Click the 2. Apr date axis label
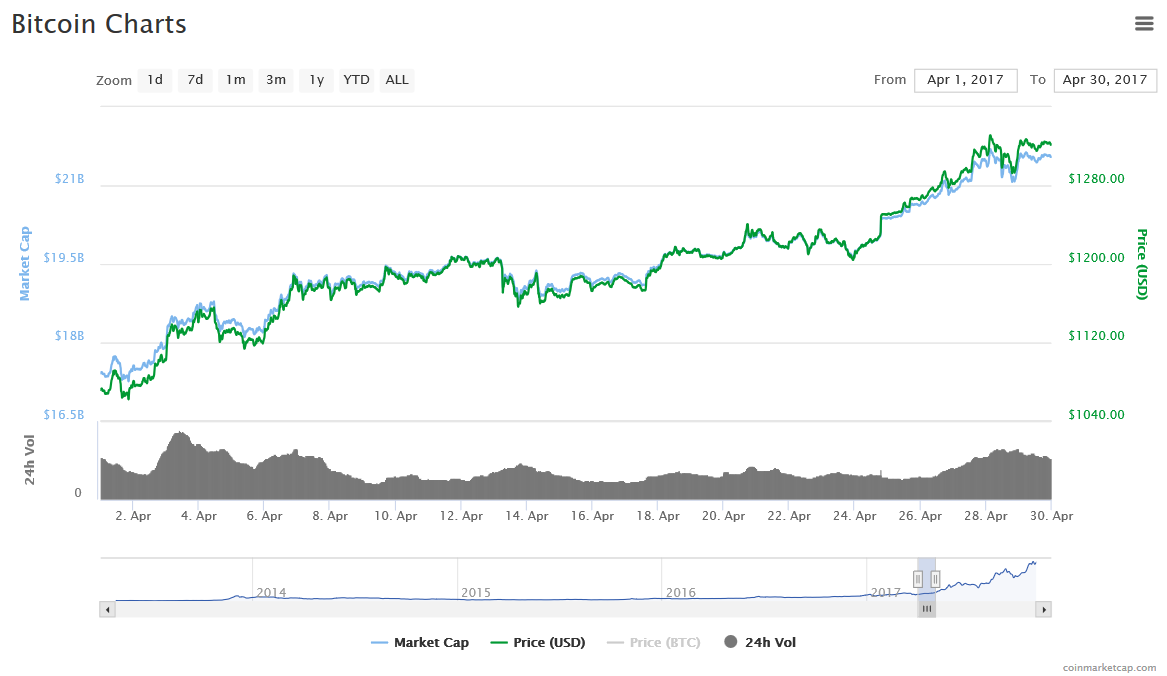 133,516
